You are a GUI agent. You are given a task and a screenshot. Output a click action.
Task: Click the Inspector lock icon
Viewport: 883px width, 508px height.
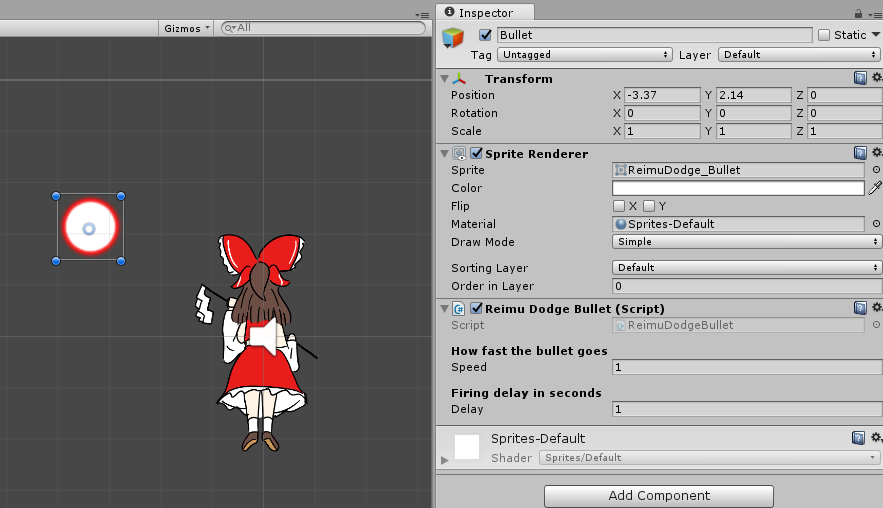point(858,13)
